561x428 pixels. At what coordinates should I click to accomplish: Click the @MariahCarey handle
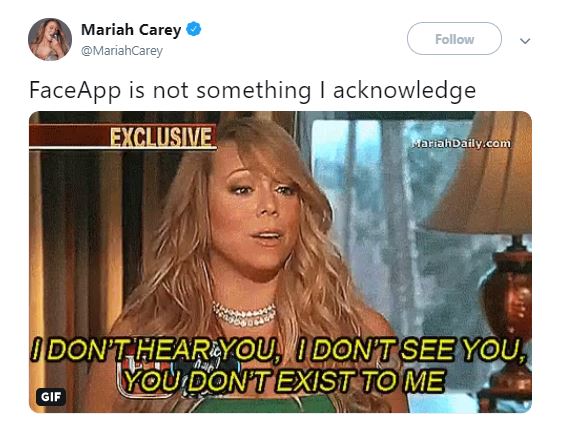(x=122, y=51)
